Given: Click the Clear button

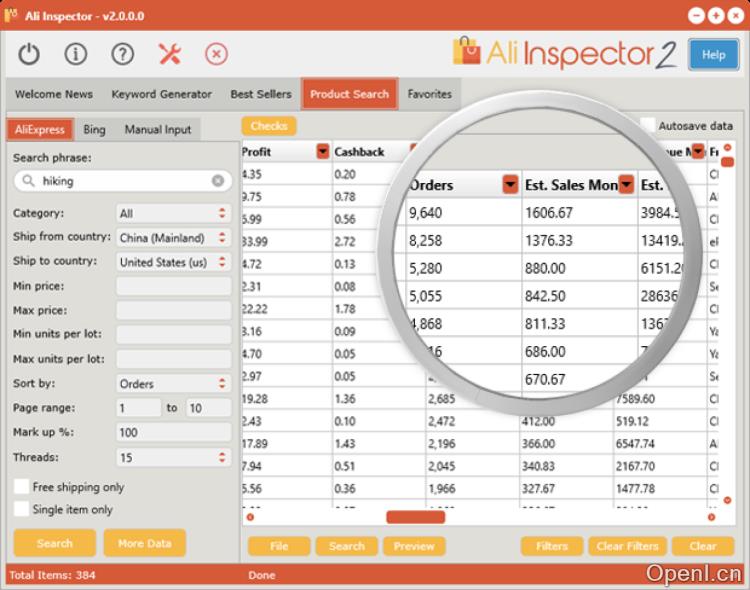Looking at the screenshot, I should coord(703,546).
